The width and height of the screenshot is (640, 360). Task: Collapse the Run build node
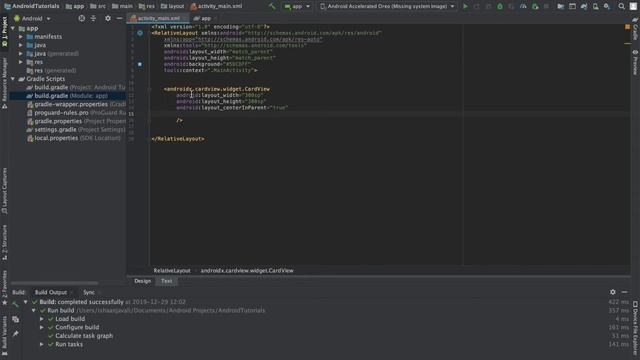(x=34, y=311)
